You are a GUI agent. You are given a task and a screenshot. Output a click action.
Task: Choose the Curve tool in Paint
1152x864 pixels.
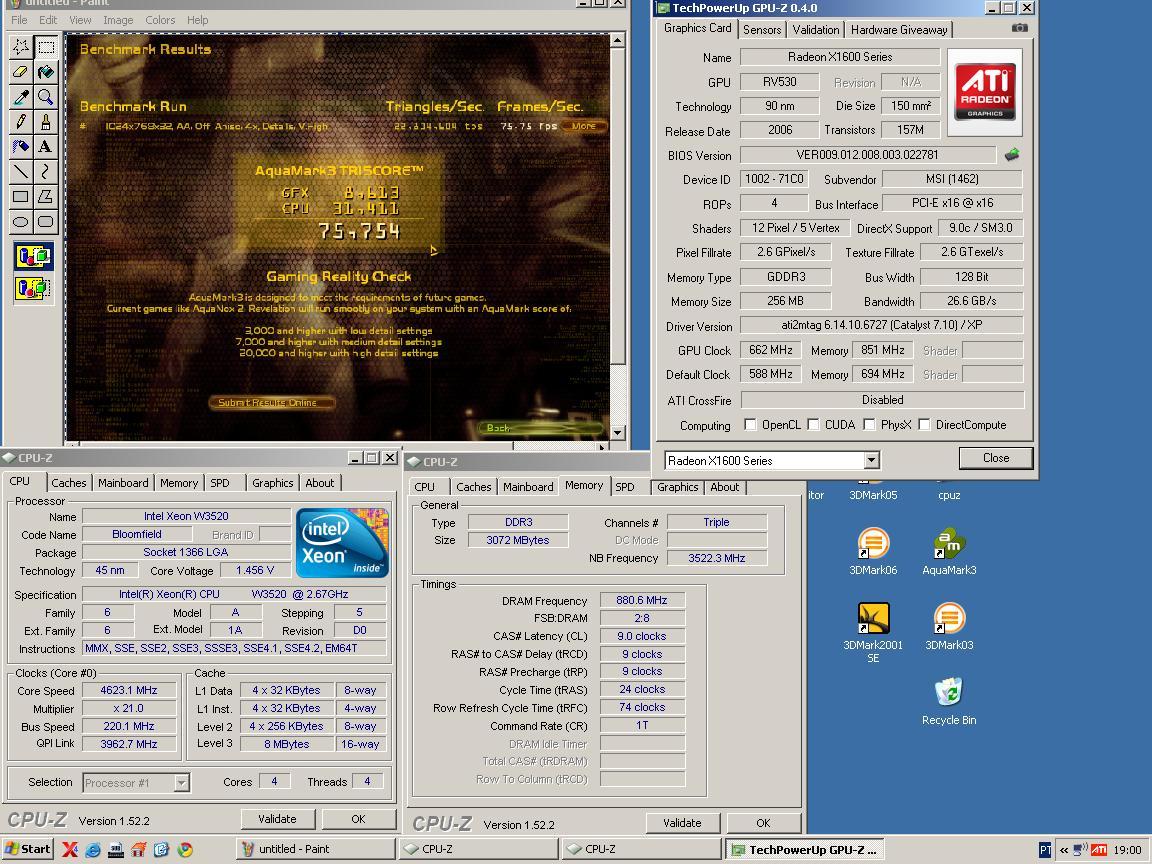click(x=46, y=172)
